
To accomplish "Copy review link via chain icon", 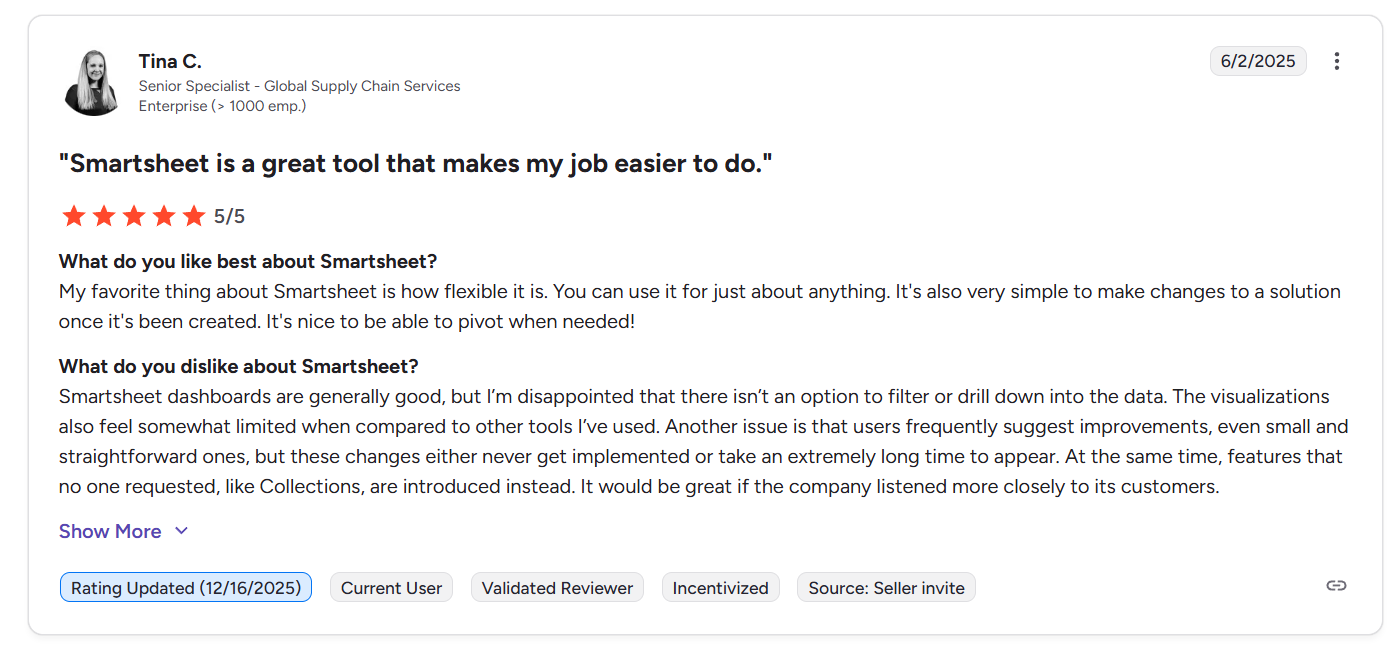I will [1336, 586].
